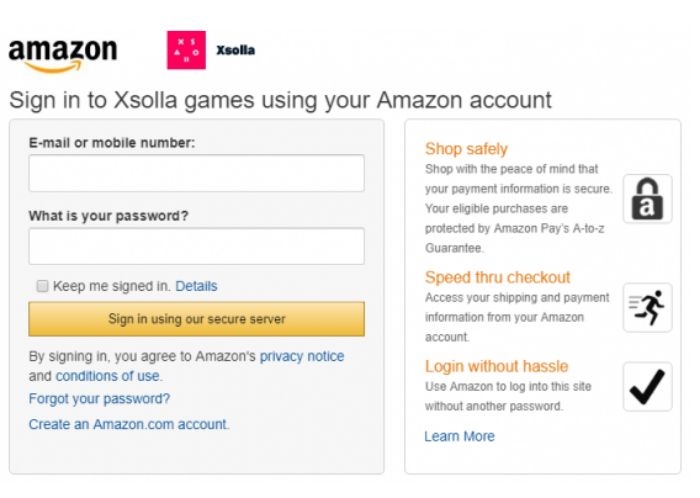
Task: Focus the password input field
Action: click(x=196, y=246)
